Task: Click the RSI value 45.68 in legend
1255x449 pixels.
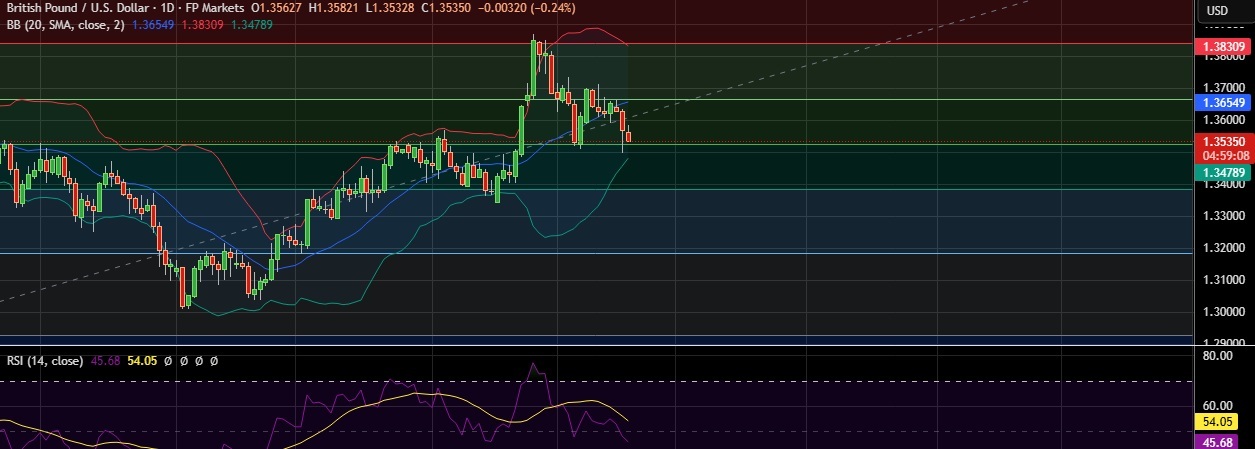Action: pos(105,360)
